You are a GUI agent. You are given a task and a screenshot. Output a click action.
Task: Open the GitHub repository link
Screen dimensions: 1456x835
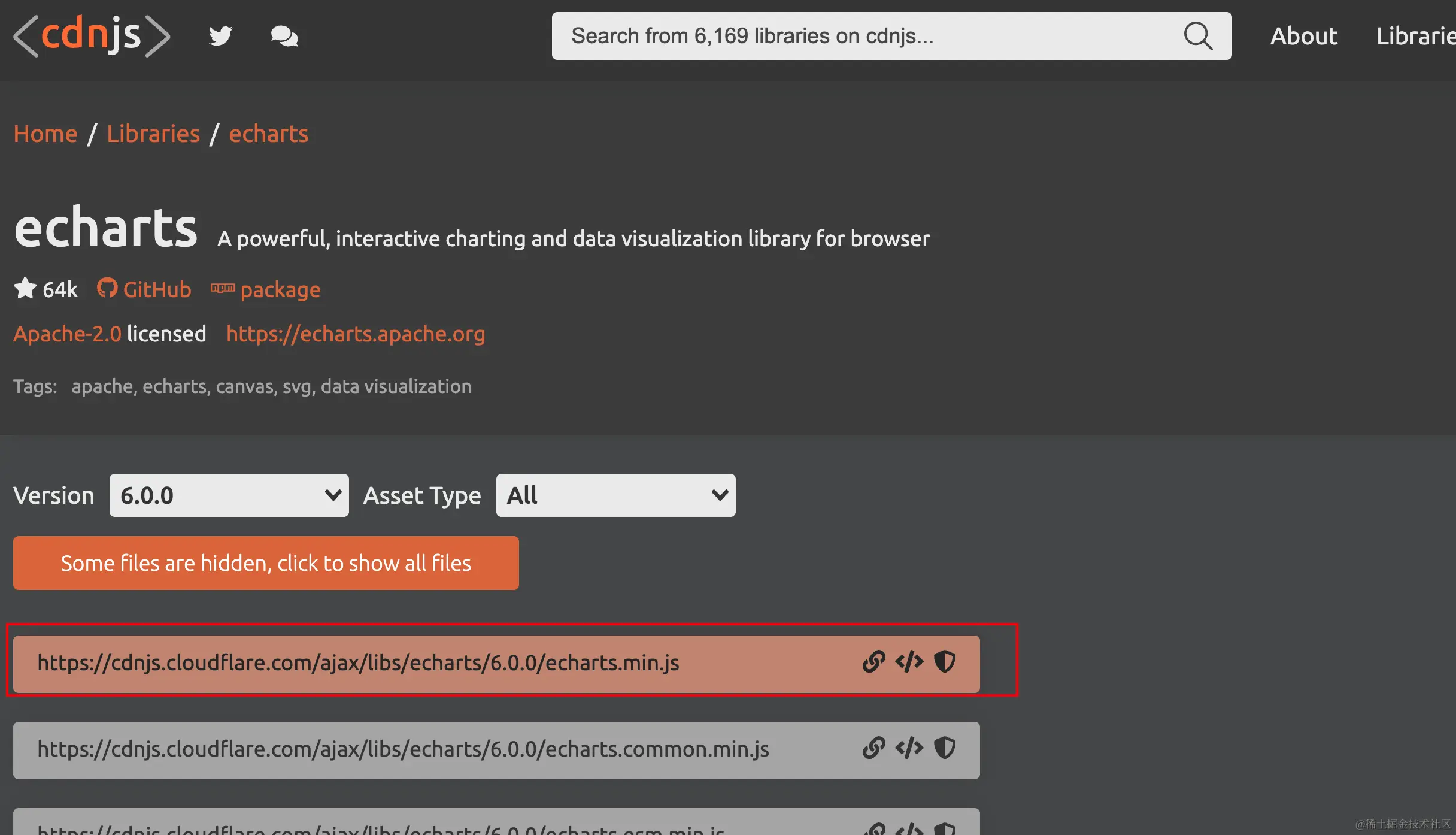pos(144,289)
